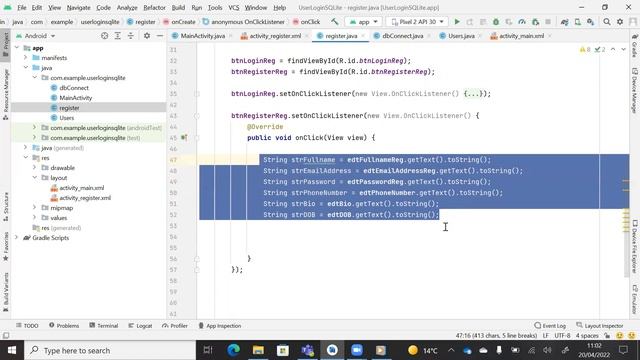
Task: Go to next highlighted error arrow
Action: [623, 49]
